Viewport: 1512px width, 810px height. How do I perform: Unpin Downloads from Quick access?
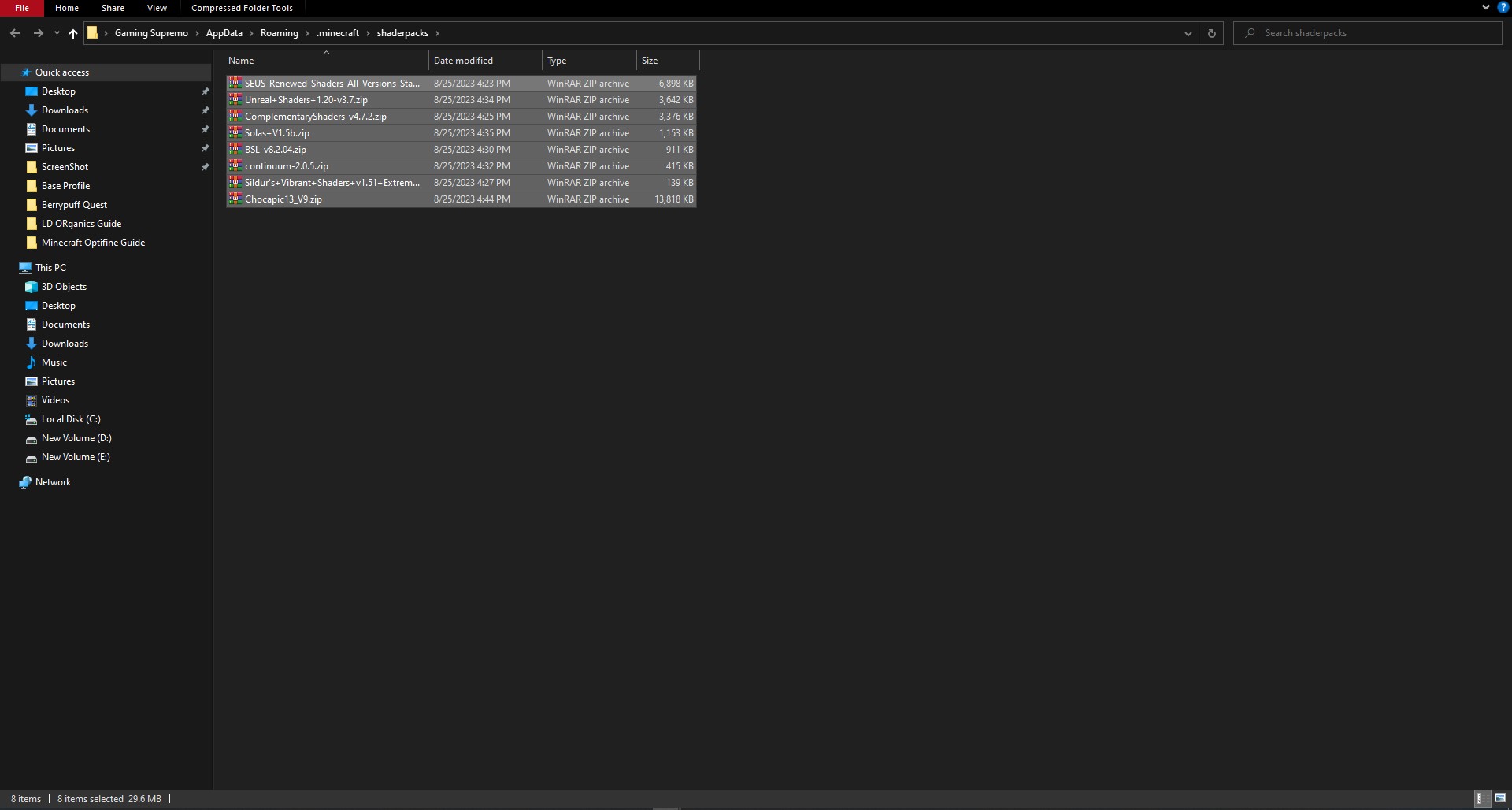click(206, 110)
